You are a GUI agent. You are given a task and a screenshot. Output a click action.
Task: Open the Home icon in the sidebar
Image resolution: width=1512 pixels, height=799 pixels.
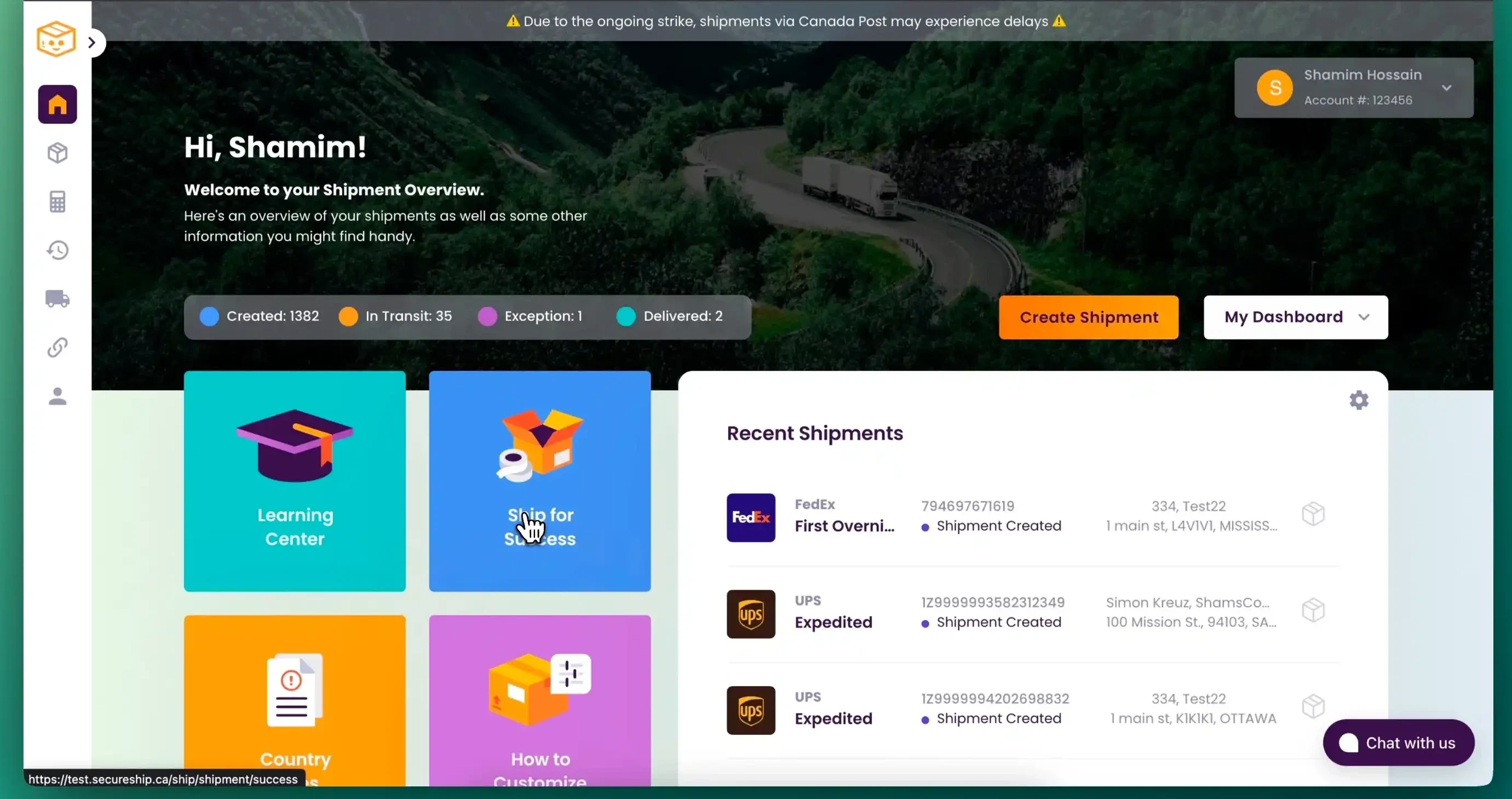tap(57, 105)
